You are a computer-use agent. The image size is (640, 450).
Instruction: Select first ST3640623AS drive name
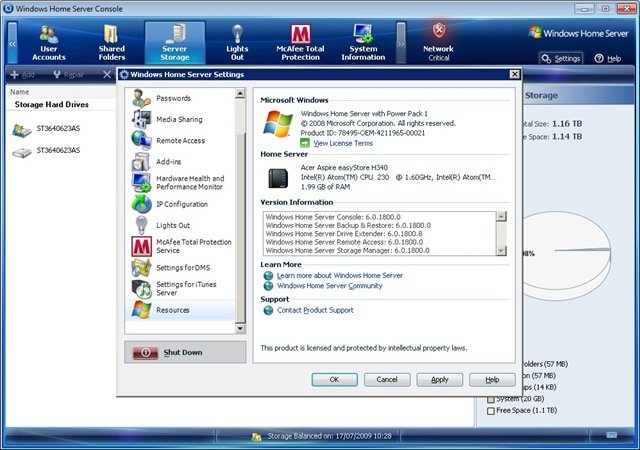[58, 129]
